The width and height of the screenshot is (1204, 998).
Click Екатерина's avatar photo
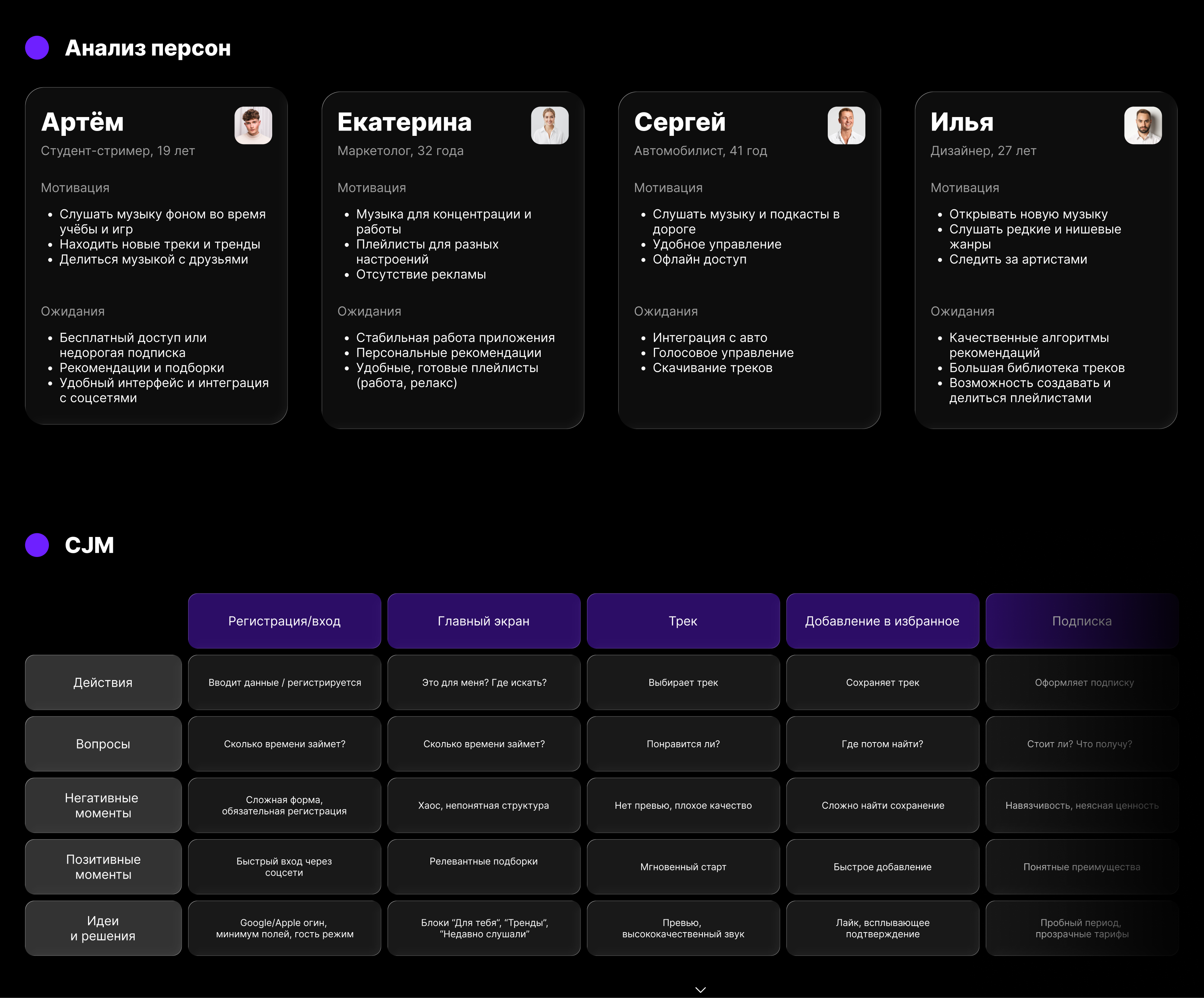pyautogui.click(x=549, y=125)
